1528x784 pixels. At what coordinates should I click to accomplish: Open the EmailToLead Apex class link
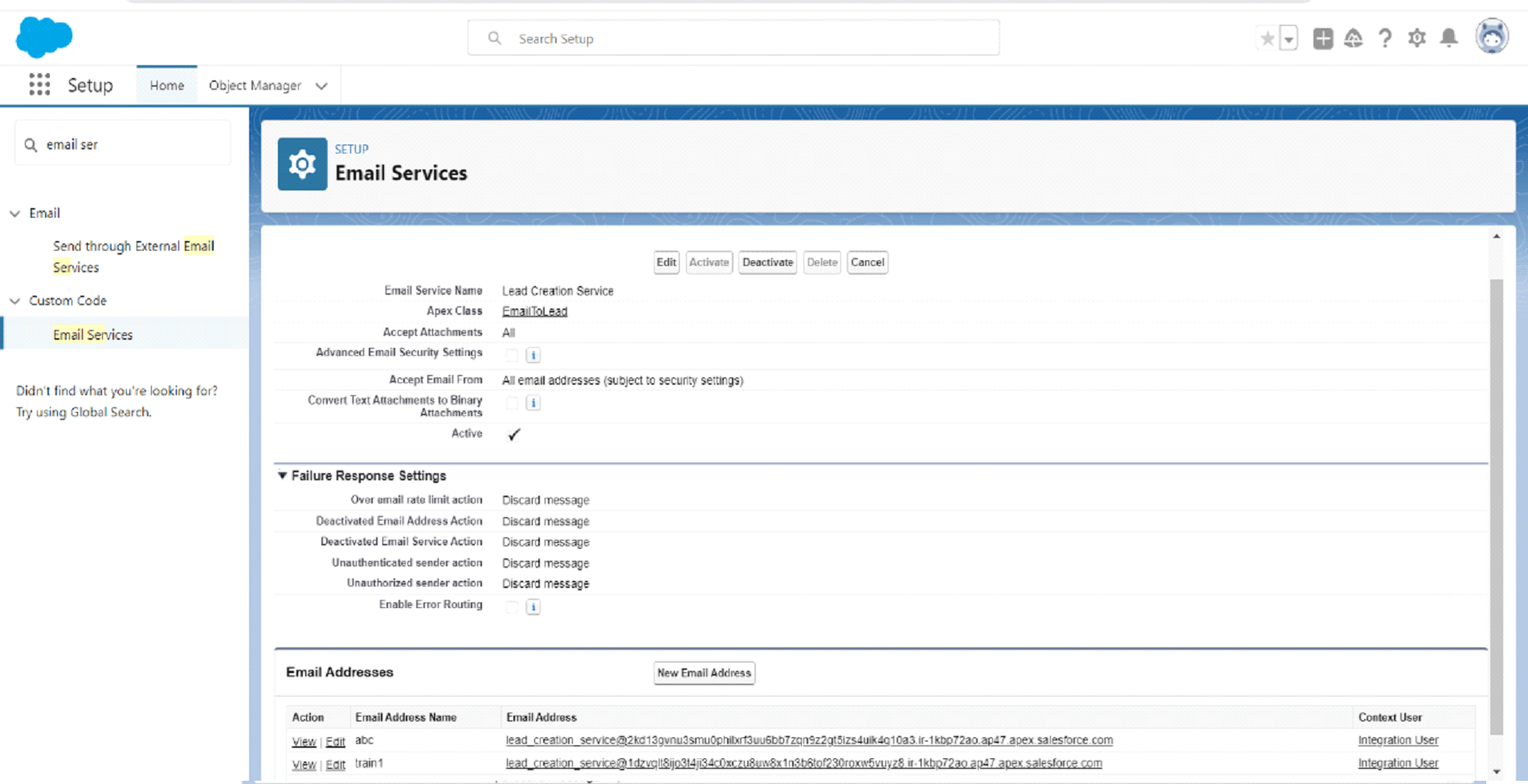tap(534, 311)
